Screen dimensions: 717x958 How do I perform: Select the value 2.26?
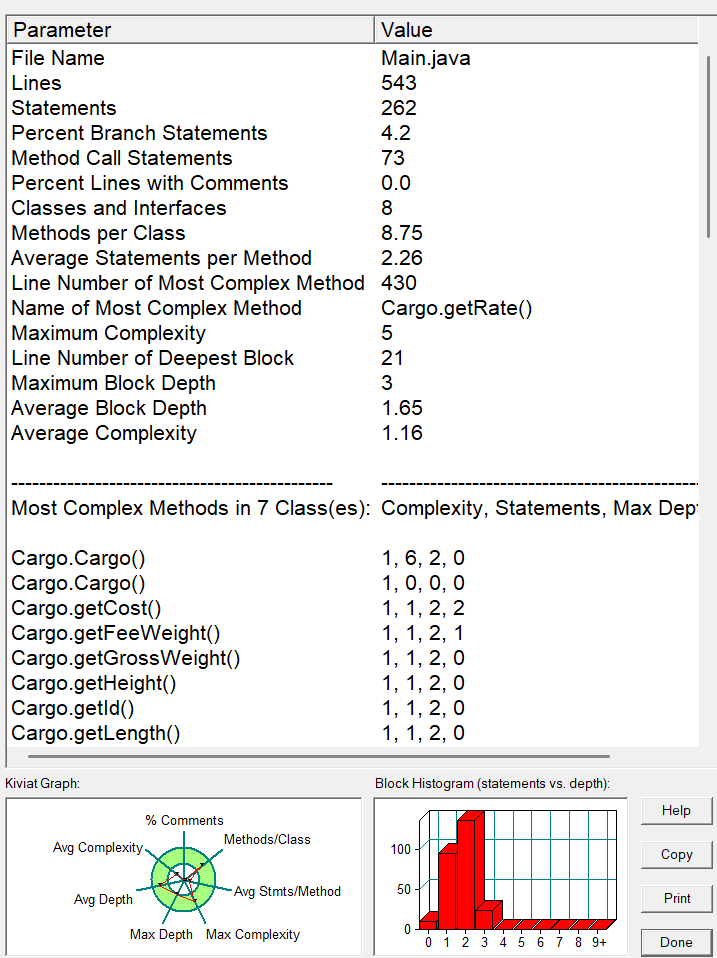pos(402,258)
